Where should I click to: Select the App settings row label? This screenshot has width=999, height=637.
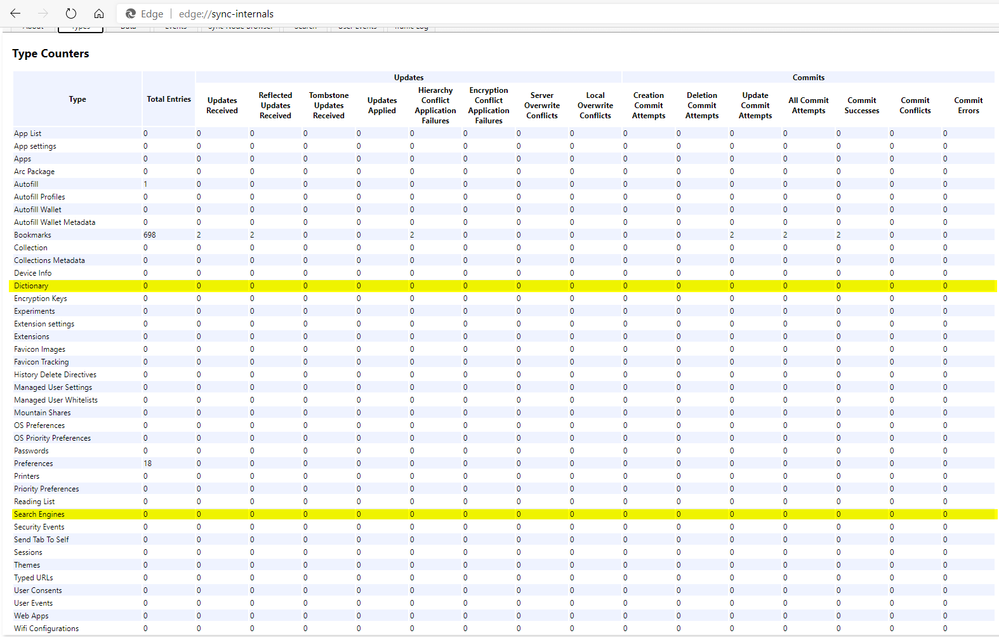coord(35,146)
